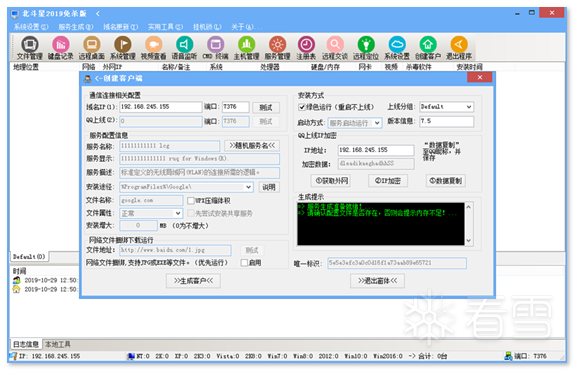Click the IP加密 button
The height and width of the screenshot is (370, 574).
coord(388,180)
